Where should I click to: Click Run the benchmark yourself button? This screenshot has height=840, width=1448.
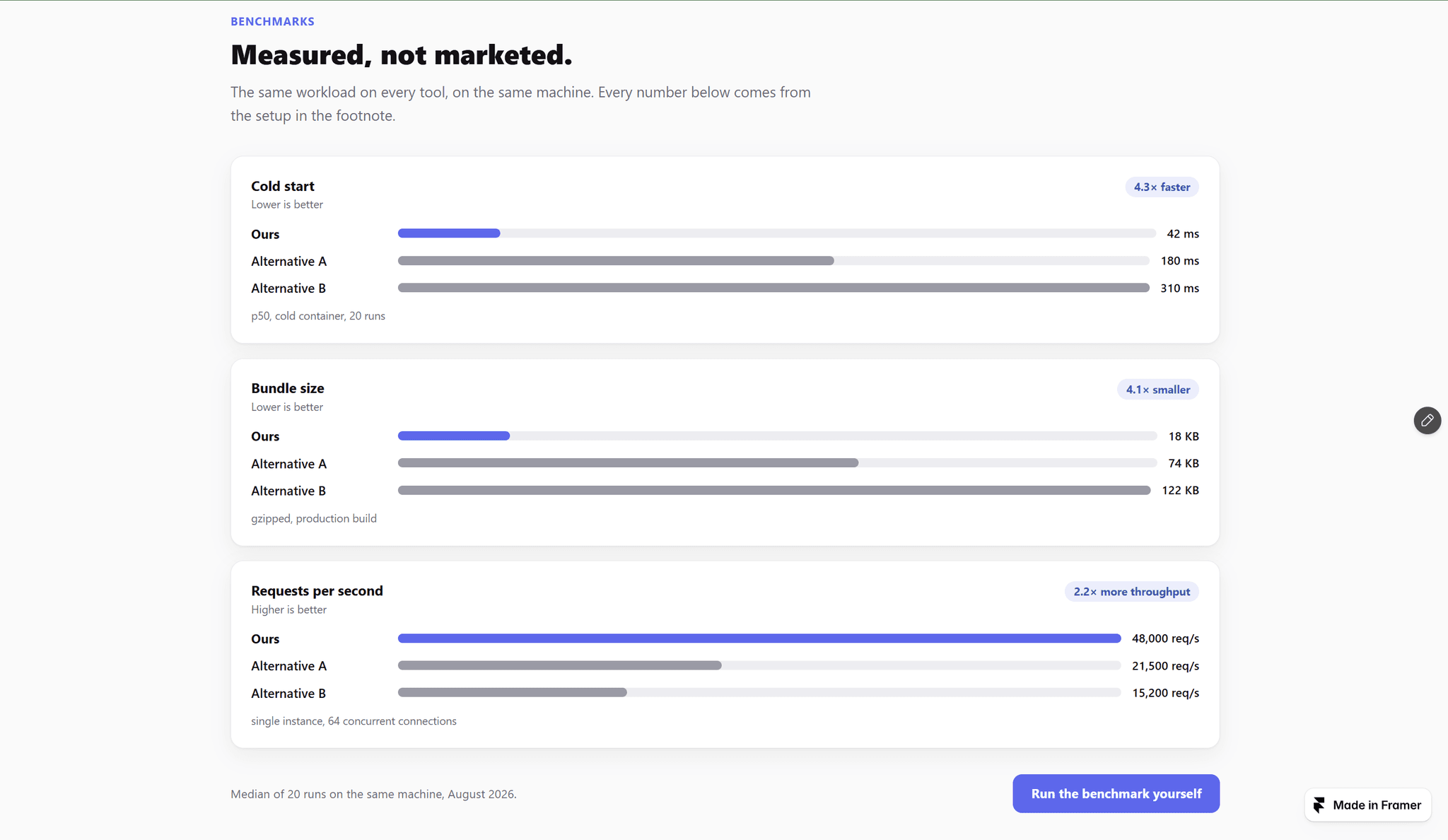[1116, 793]
